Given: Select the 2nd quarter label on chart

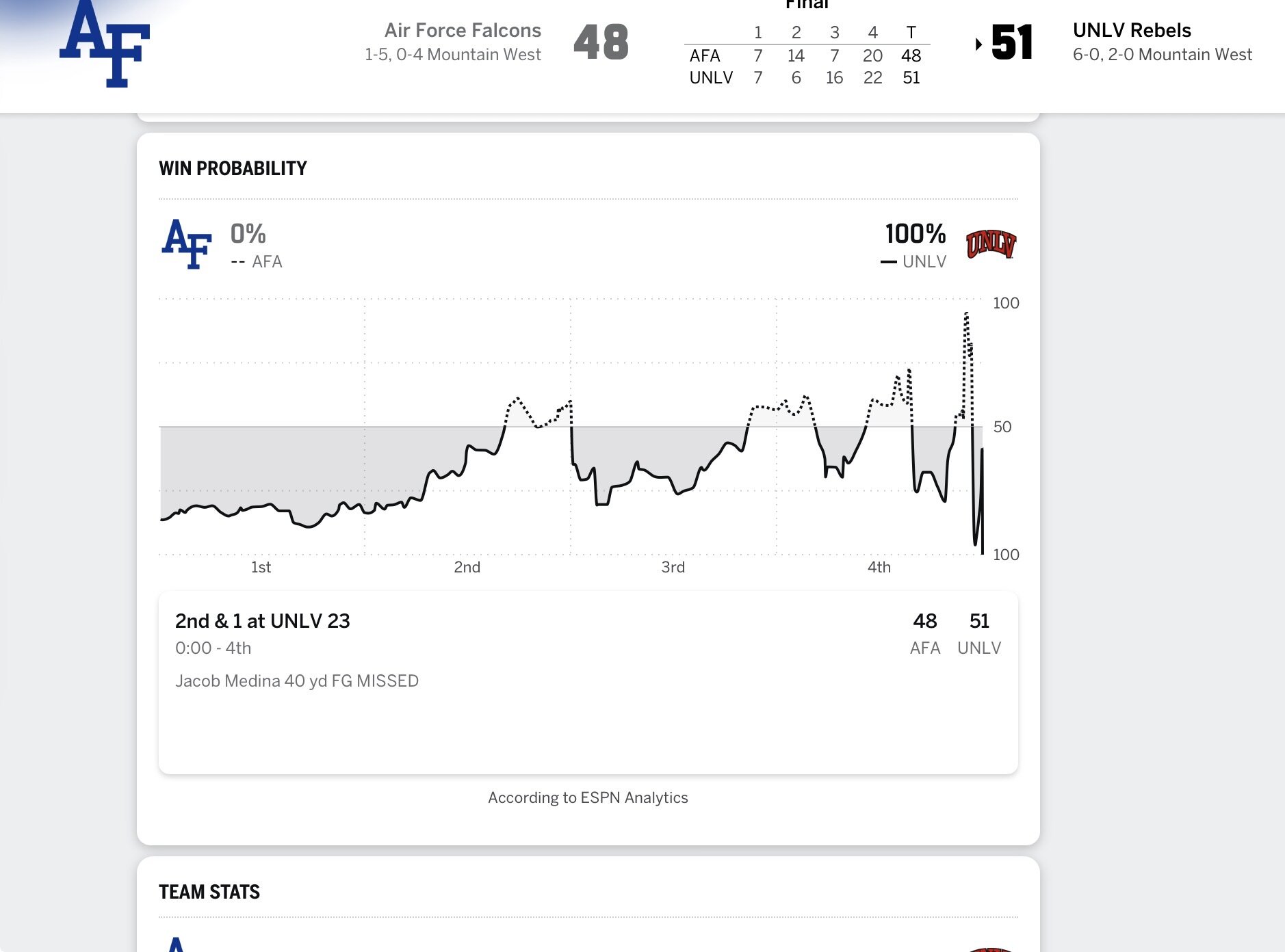Looking at the screenshot, I should coord(467,567).
